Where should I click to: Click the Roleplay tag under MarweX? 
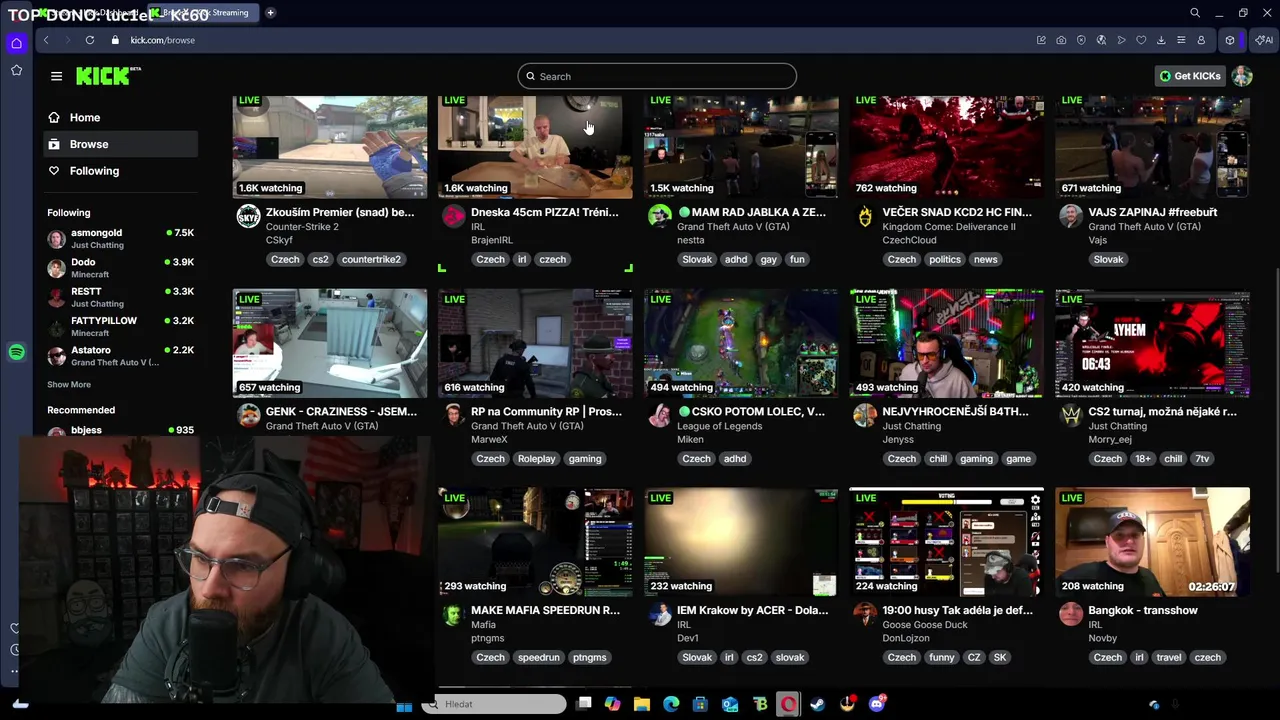click(x=536, y=459)
